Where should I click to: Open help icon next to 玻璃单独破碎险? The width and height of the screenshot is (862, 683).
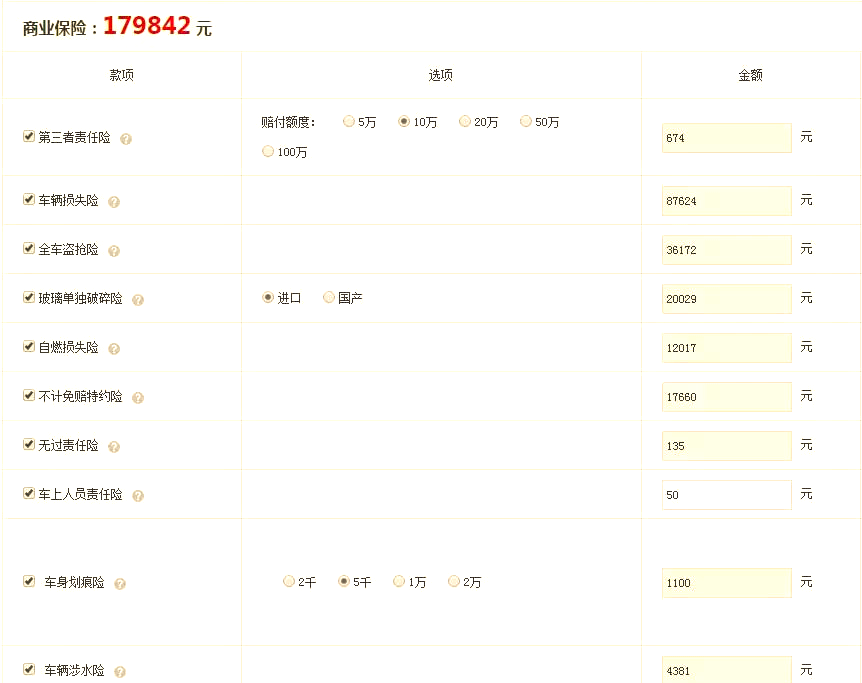138,300
